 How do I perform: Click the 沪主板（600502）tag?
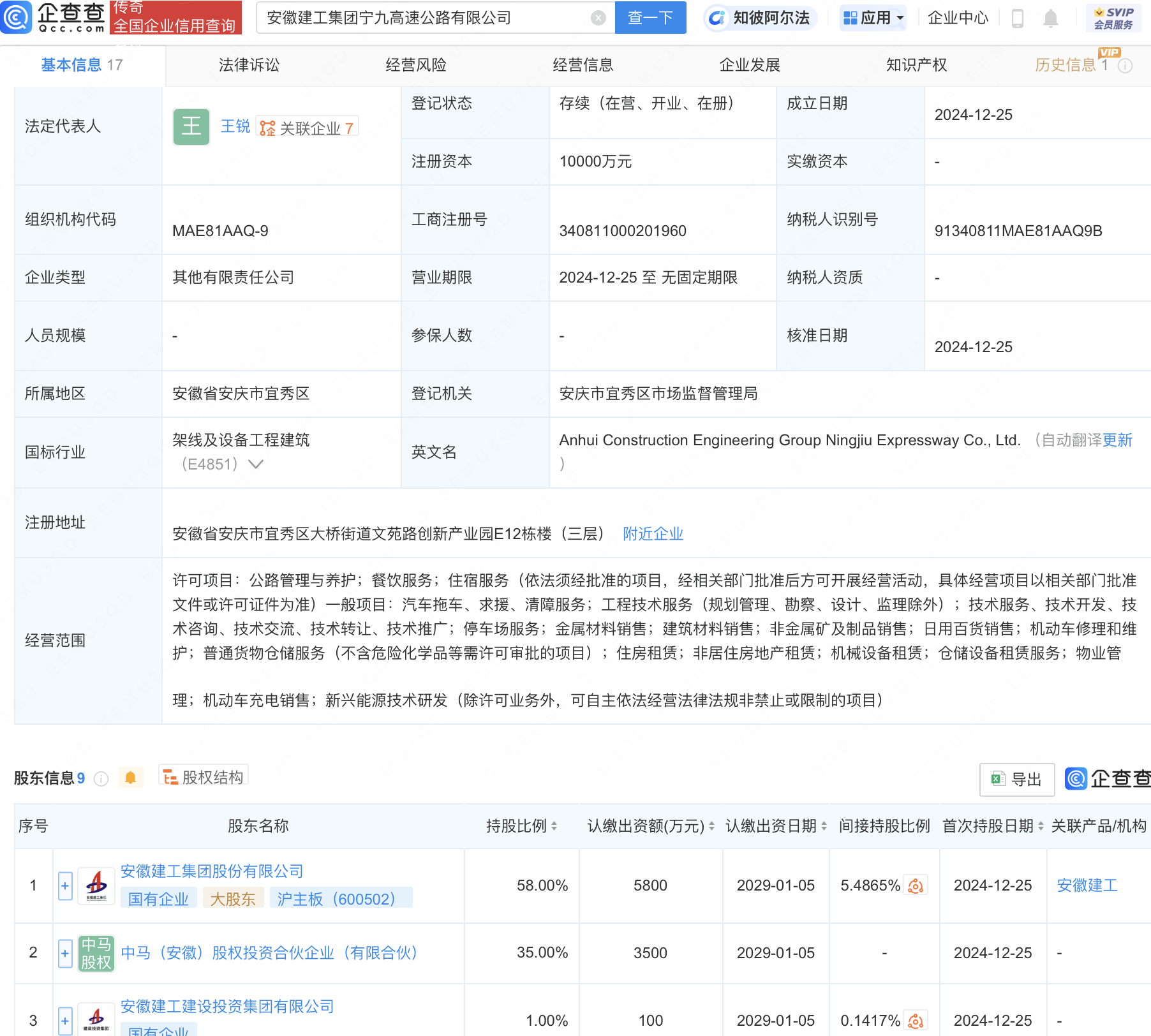point(341,899)
